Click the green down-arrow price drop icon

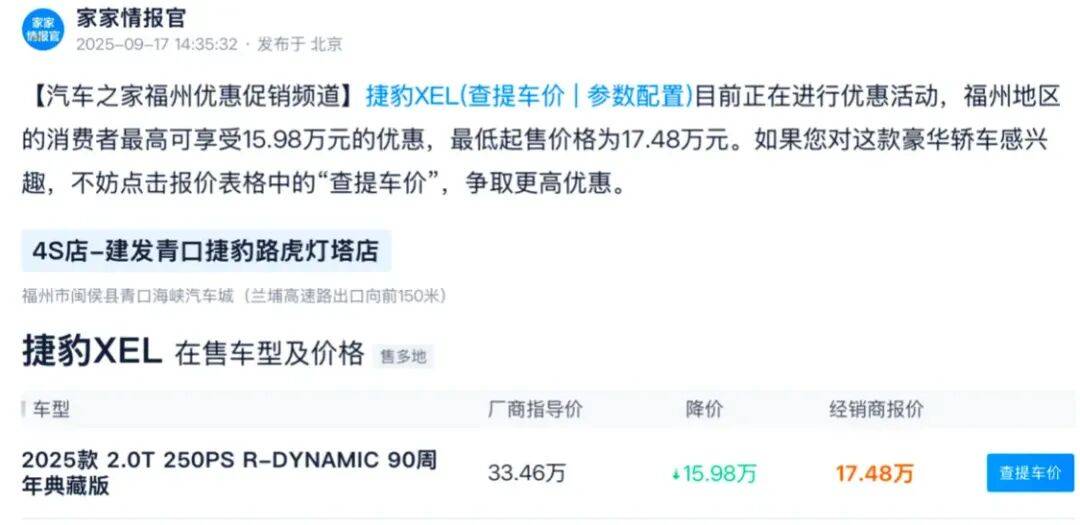click(x=676, y=474)
